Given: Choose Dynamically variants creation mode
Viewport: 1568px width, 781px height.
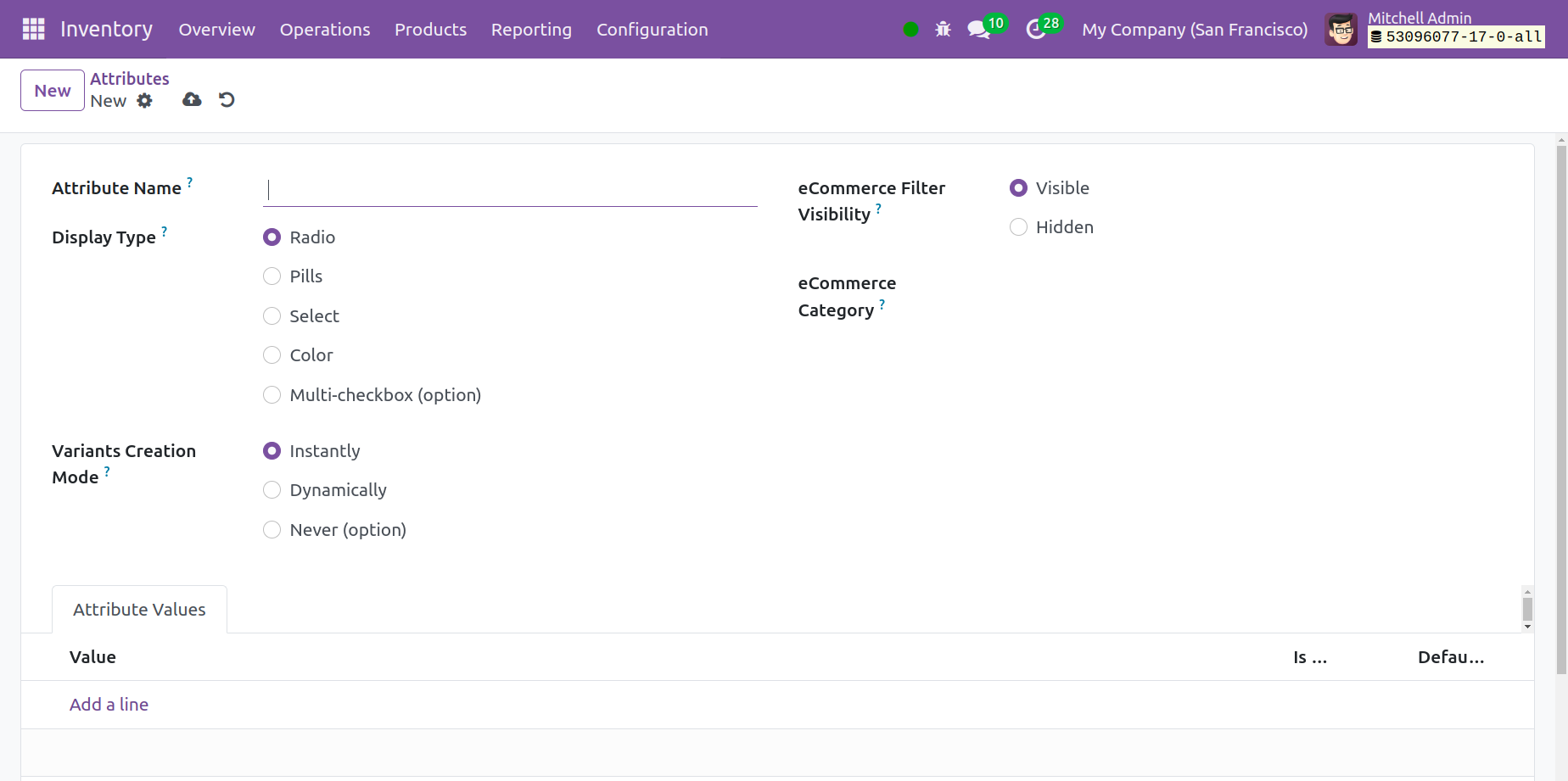Looking at the screenshot, I should tap(272, 490).
